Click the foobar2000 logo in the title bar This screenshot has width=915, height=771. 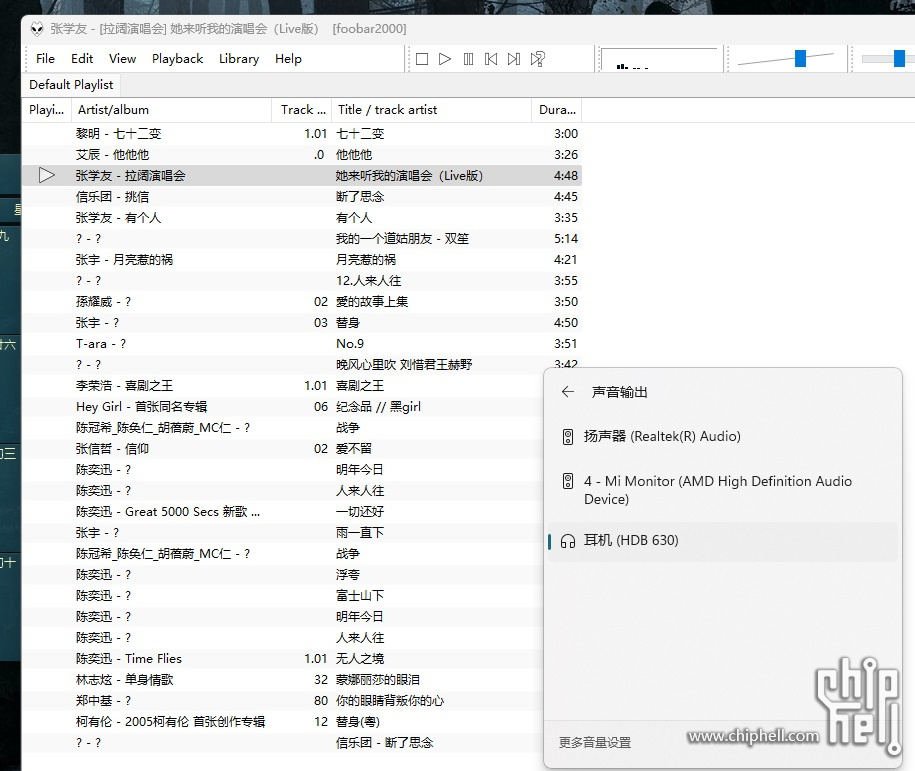(36, 28)
